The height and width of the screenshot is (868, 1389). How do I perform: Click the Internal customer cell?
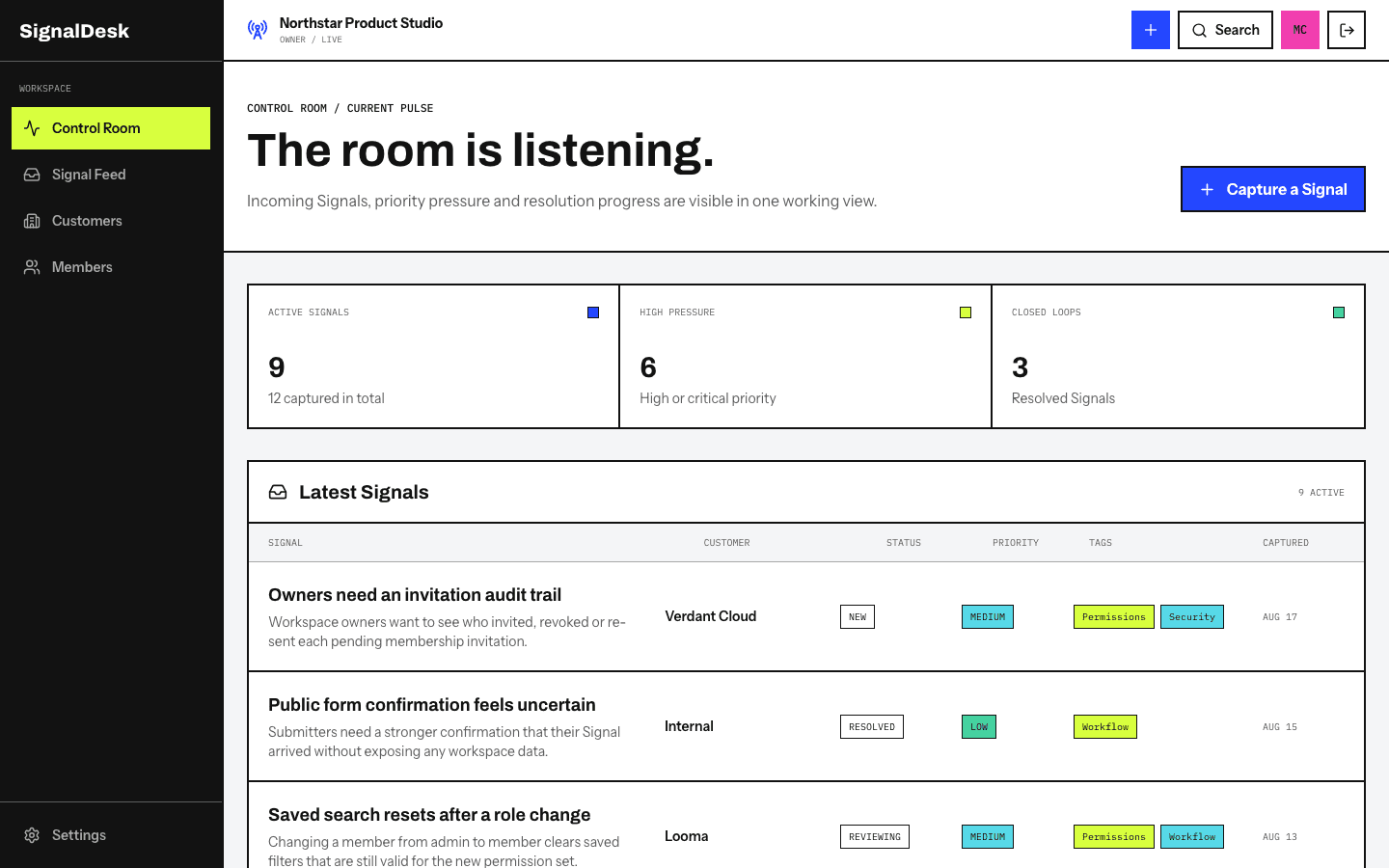[x=689, y=726]
